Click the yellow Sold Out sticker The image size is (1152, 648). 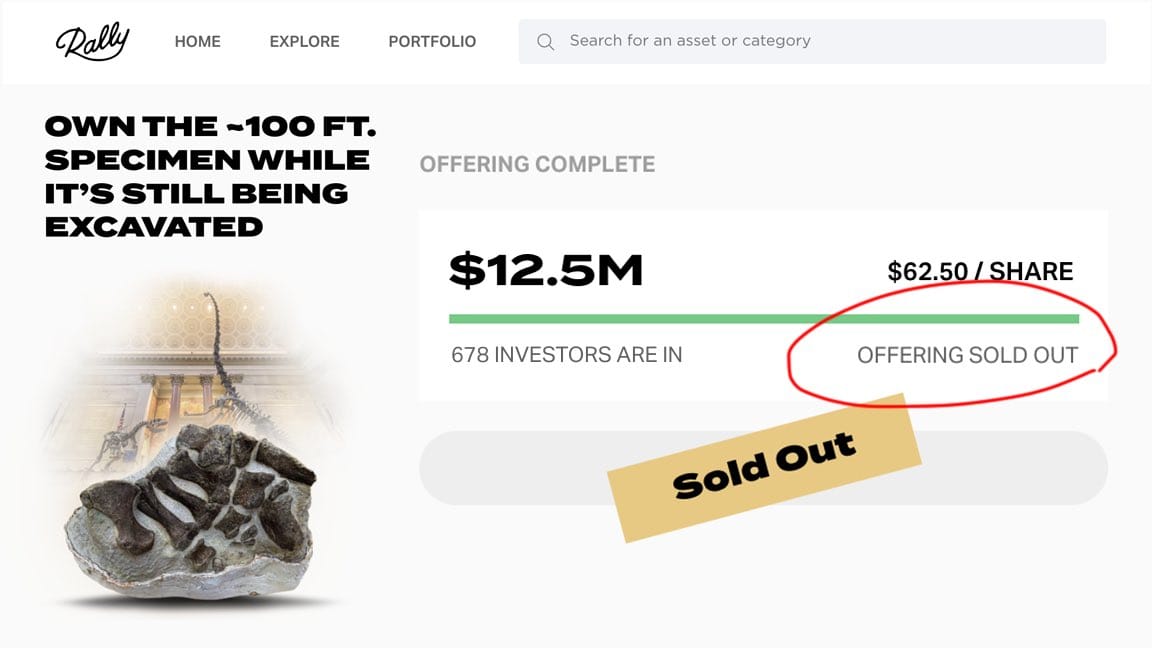coord(766,466)
